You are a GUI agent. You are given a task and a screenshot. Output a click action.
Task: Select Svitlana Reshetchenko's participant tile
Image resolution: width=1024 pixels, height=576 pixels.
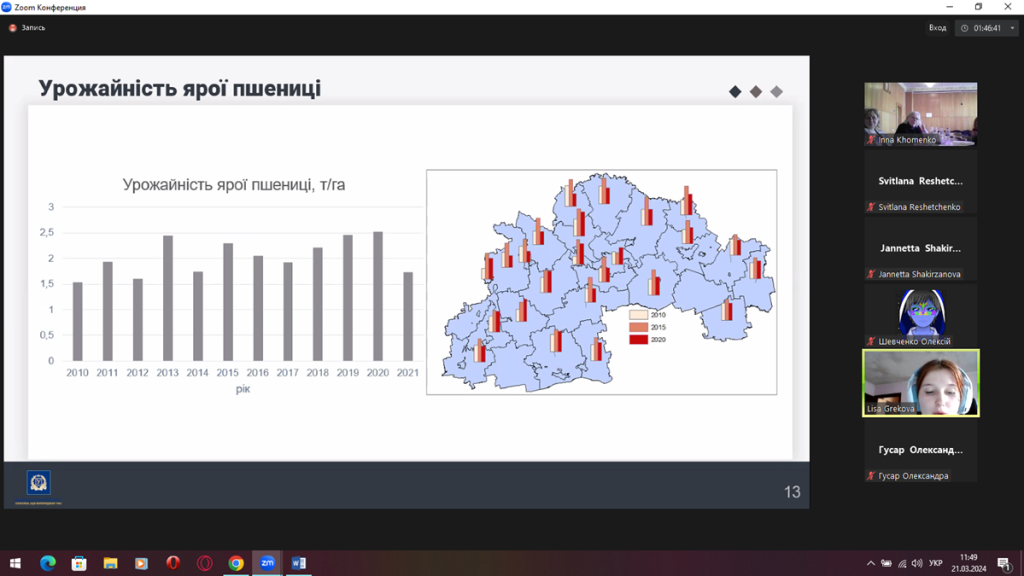click(x=920, y=182)
